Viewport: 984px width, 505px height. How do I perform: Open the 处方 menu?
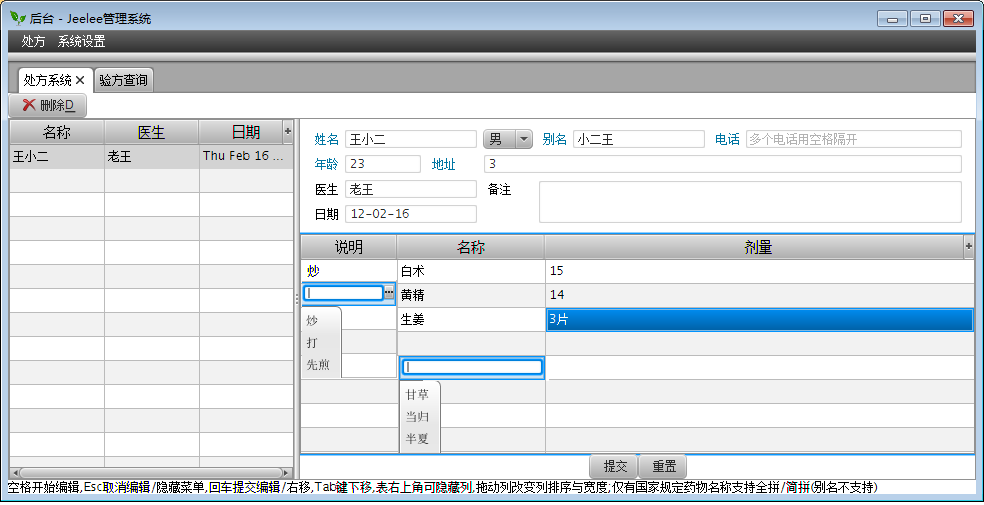tap(33, 42)
